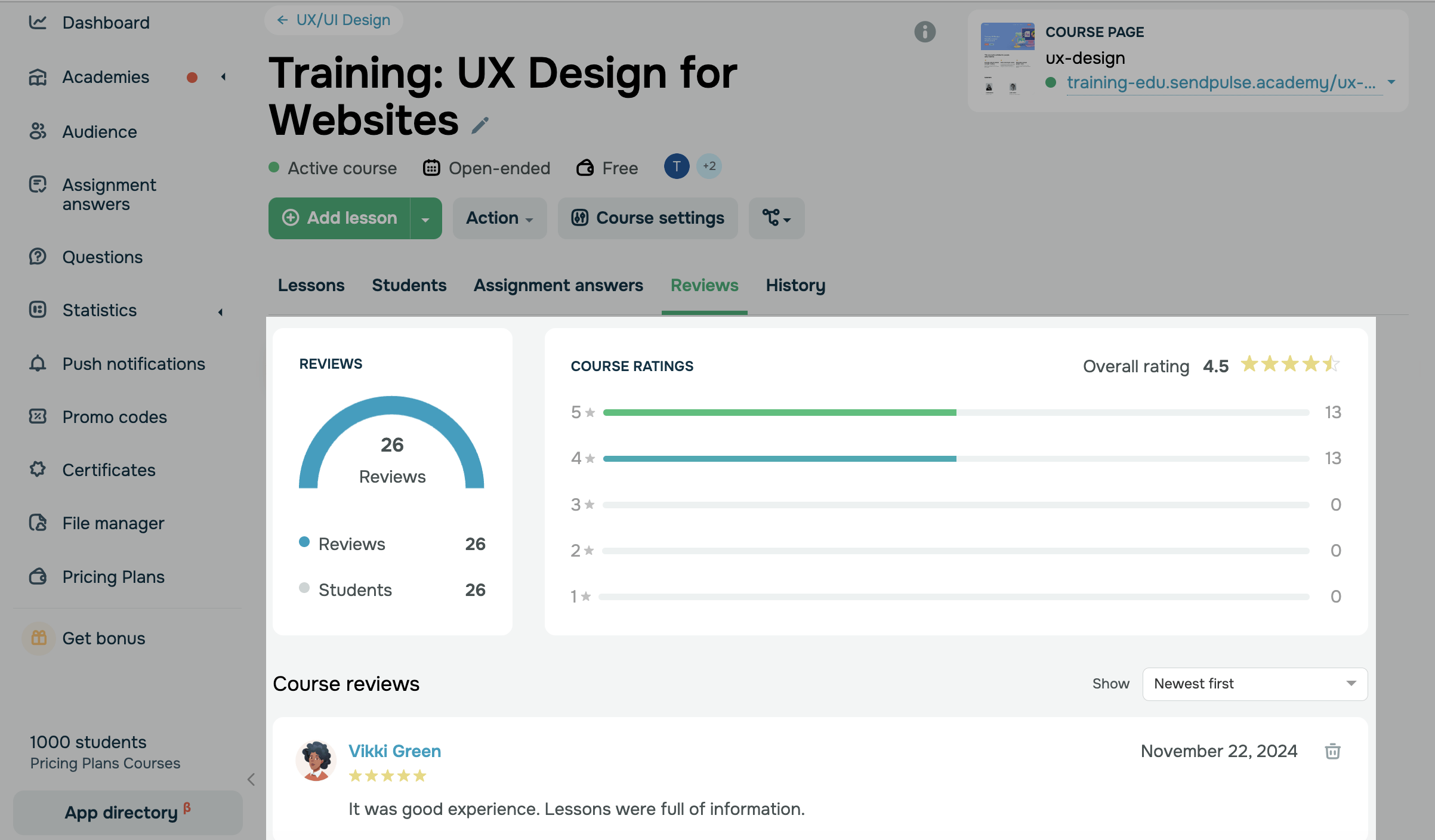Open the Newest first sort dropdown
The height and width of the screenshot is (840, 1435).
(x=1254, y=684)
